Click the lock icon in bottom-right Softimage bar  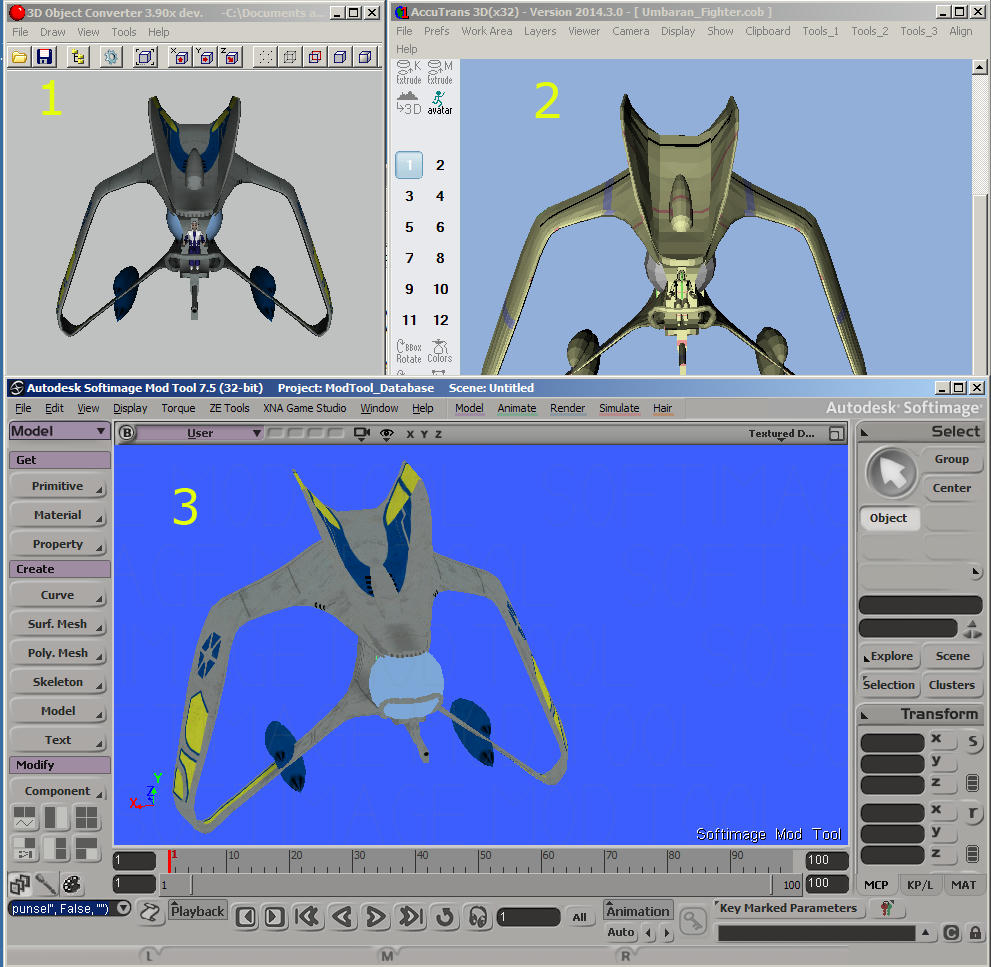point(975,933)
